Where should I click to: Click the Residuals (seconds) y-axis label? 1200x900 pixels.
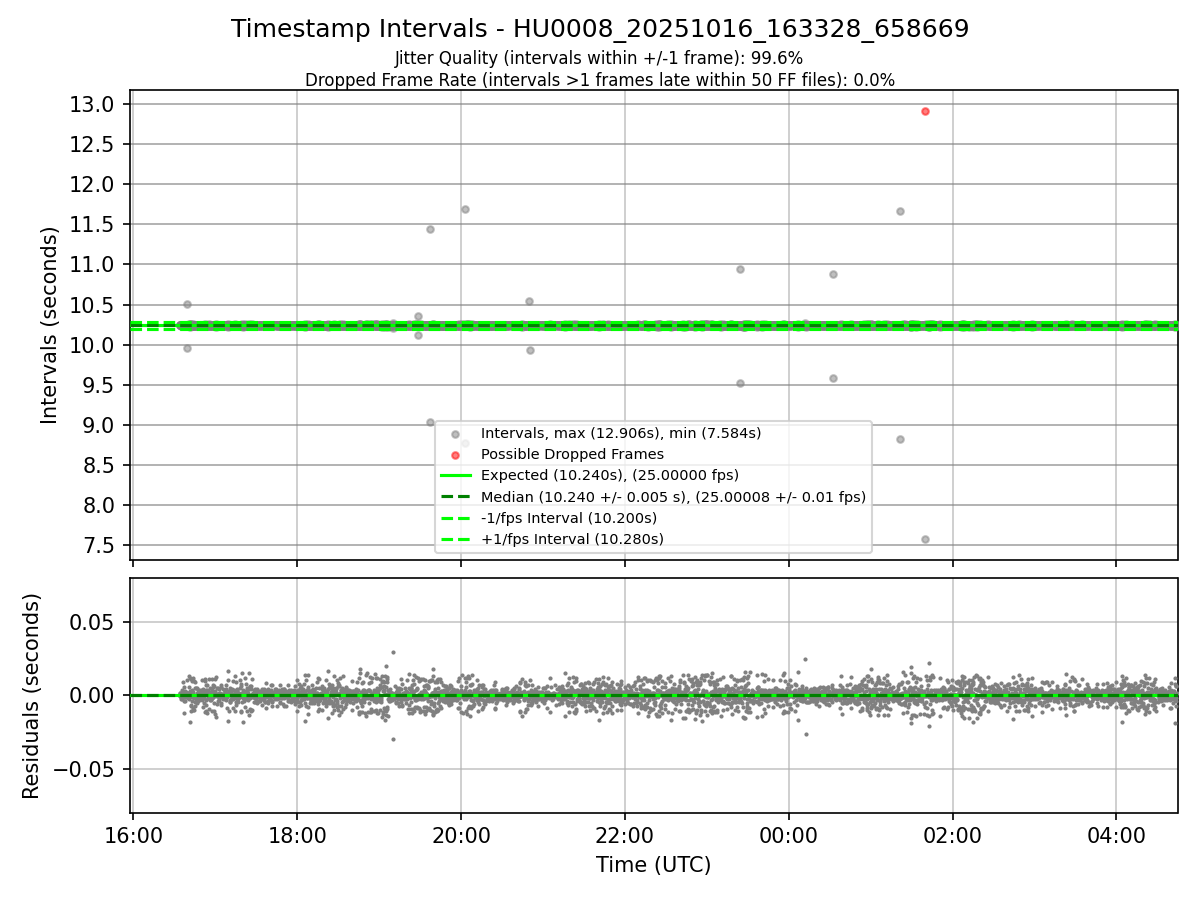point(32,696)
